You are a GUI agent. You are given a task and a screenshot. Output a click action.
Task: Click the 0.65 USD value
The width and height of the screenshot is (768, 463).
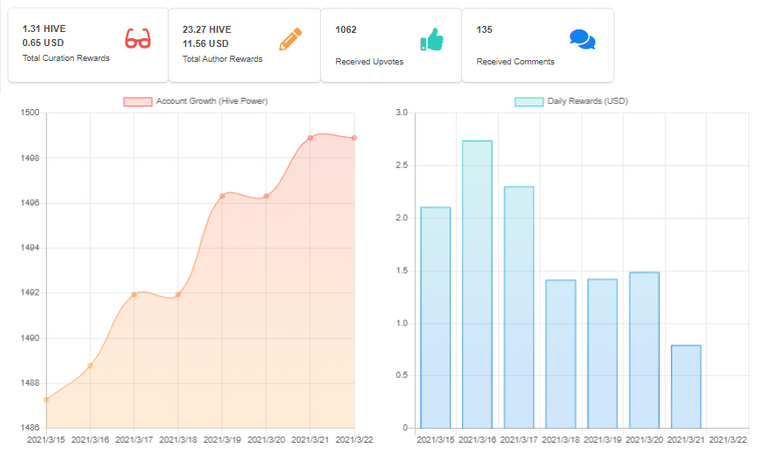(x=43, y=43)
